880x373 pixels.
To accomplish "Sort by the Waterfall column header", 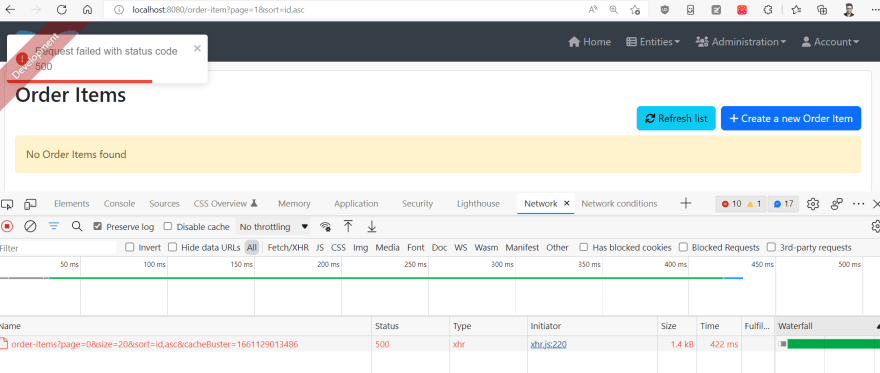I will click(x=827, y=326).
